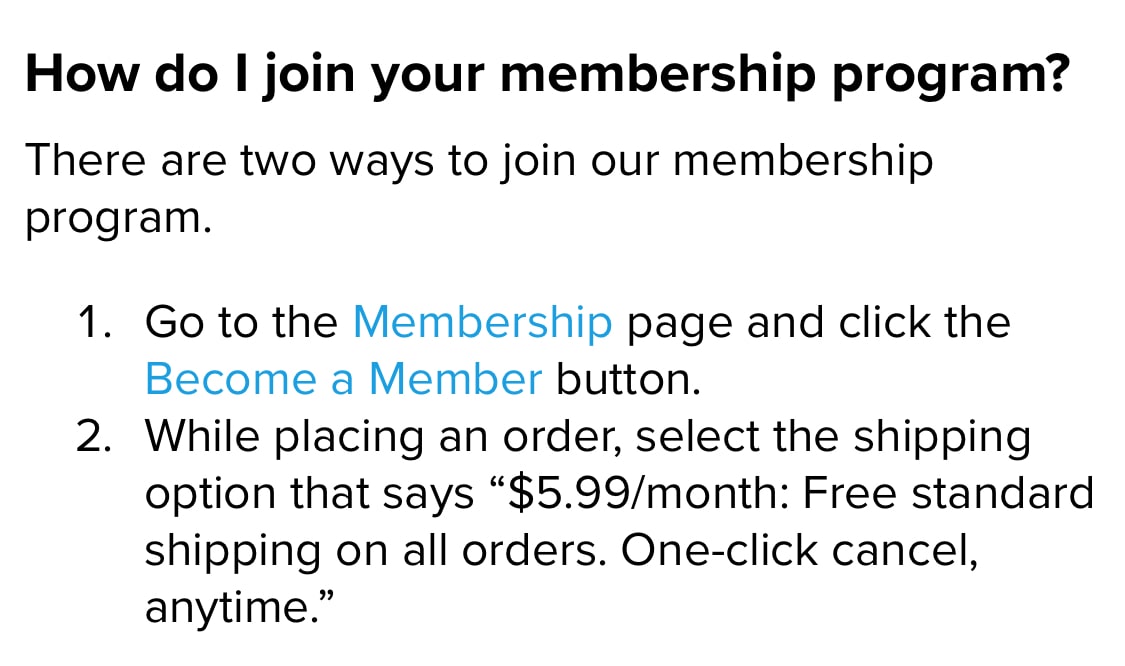Open the Membership page link
This screenshot has height=666, width=1125.
(482, 322)
